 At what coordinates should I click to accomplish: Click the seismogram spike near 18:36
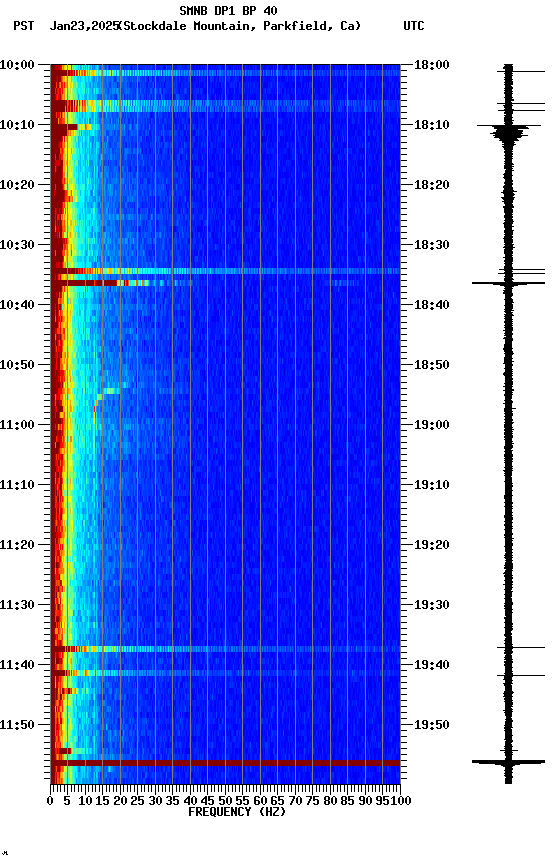tap(508, 283)
